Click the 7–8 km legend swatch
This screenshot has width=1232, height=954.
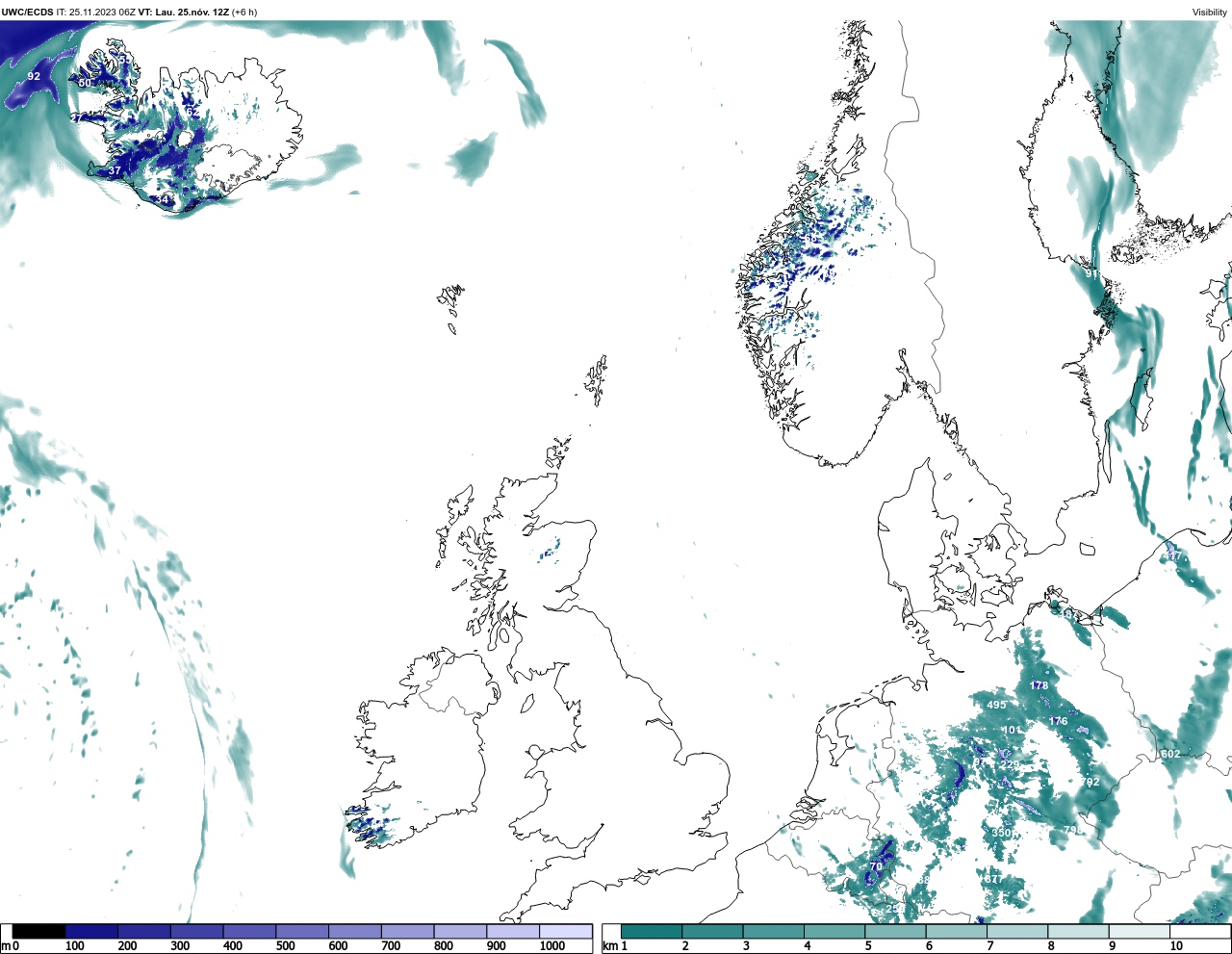pos(1016,932)
